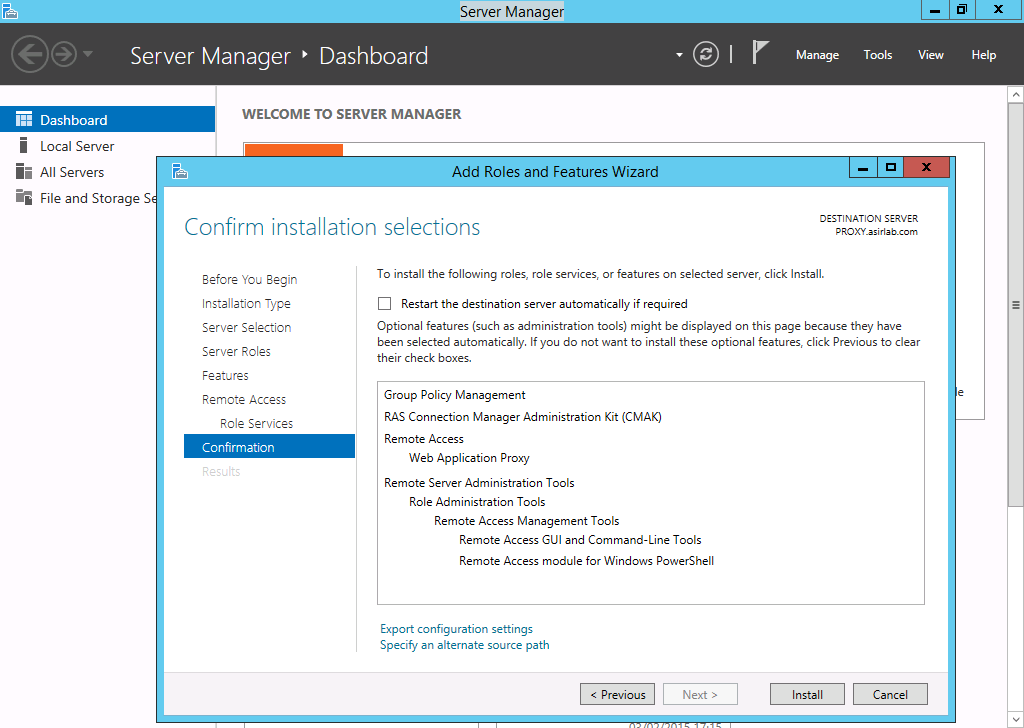The width and height of the screenshot is (1024, 728).
Task: Select Dashboard in the left sidebar
Action: coord(108,119)
